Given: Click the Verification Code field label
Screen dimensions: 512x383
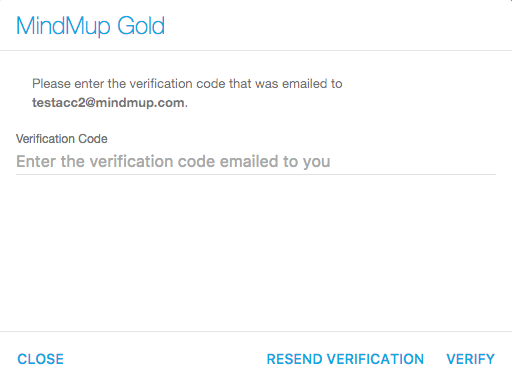Looking at the screenshot, I should [x=62, y=139].
